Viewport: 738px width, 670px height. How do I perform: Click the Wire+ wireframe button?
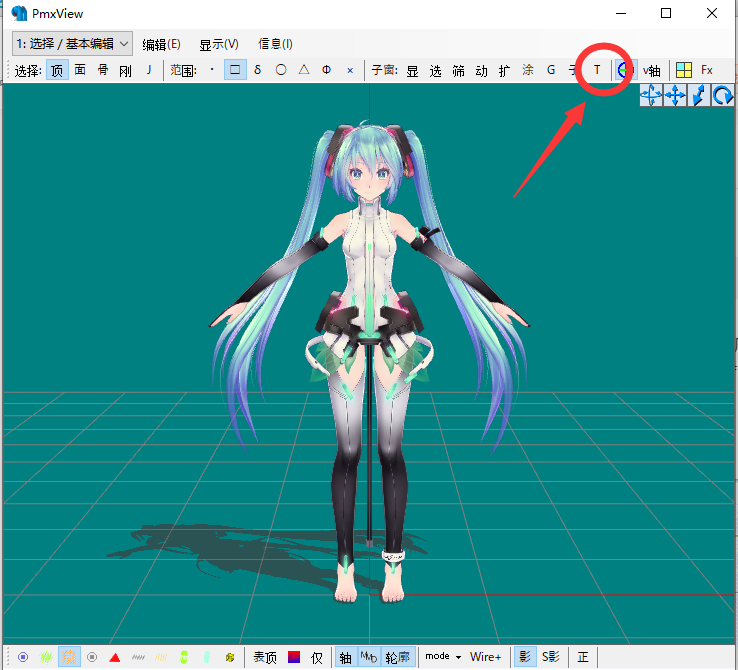coord(485,656)
